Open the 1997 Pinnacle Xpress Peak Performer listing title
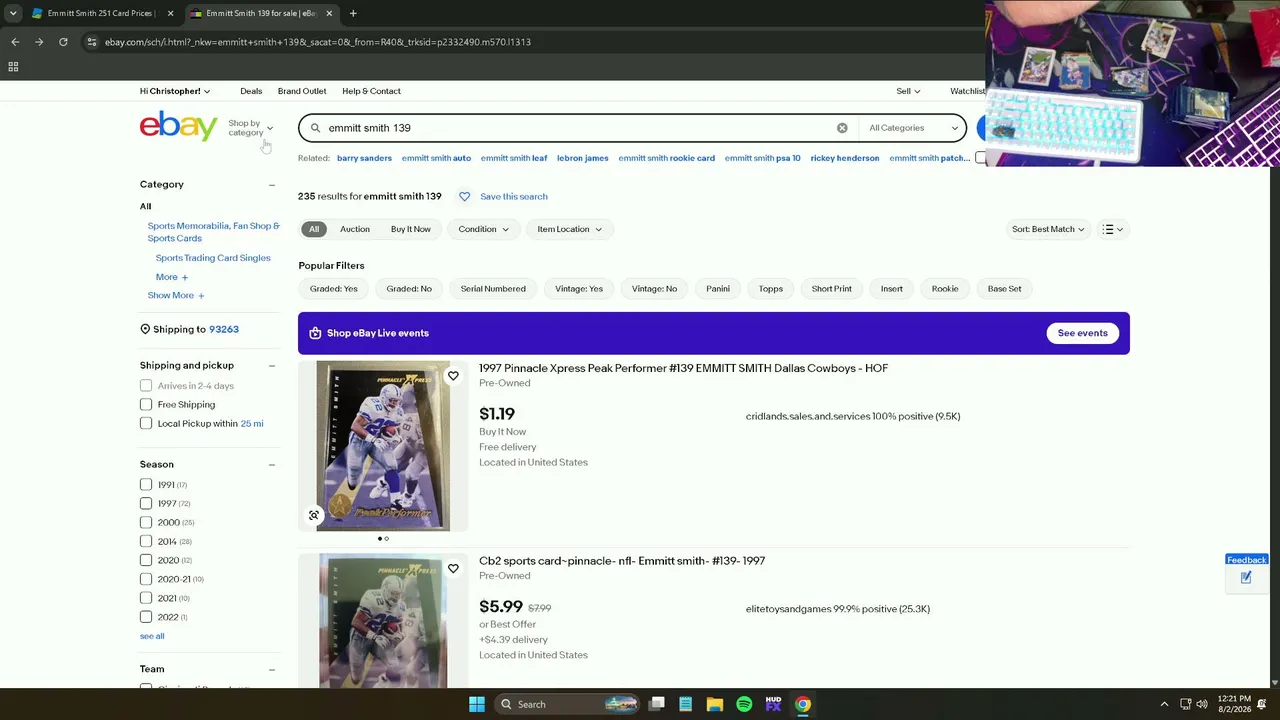Image resolution: width=1280 pixels, height=720 pixels. click(x=683, y=368)
